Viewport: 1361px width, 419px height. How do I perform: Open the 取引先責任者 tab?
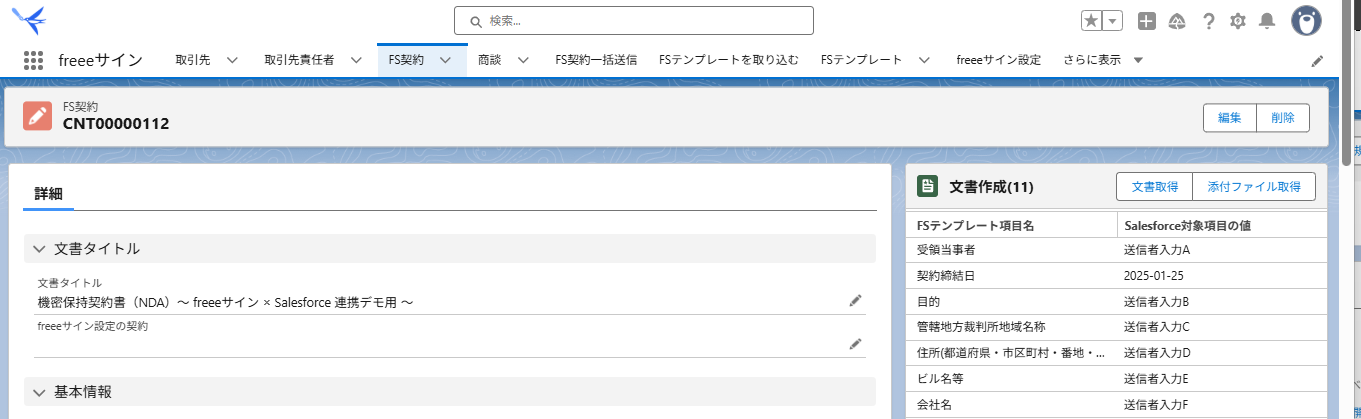point(299,60)
